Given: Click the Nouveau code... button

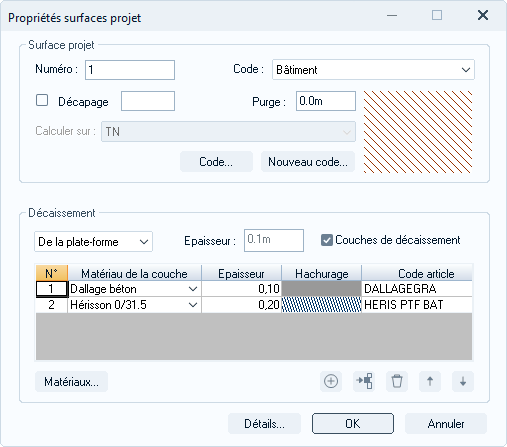Looking at the screenshot, I should coord(308,162).
